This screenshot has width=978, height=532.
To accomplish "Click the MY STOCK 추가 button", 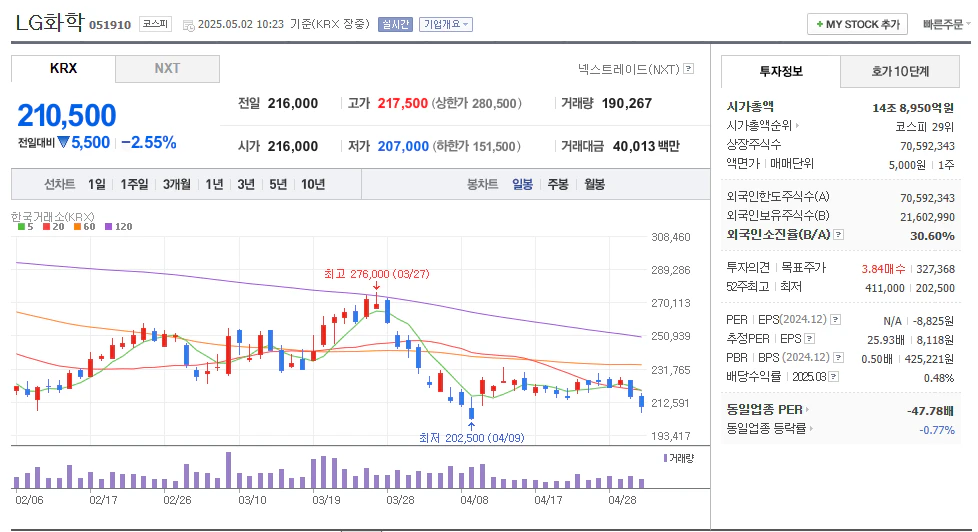I will (x=858, y=24).
